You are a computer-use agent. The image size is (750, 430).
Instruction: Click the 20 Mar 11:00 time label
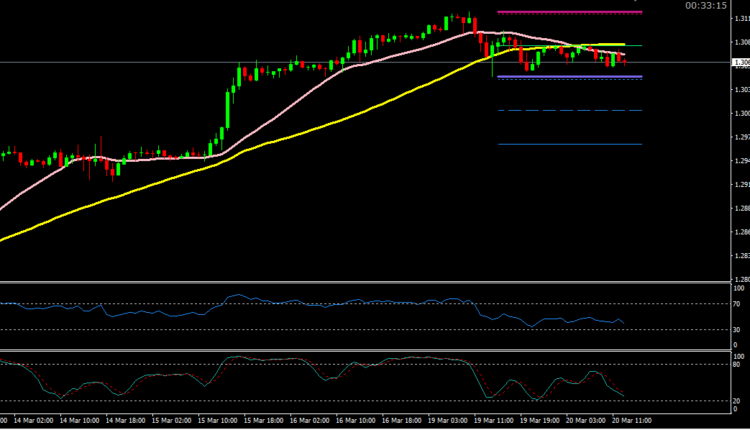pos(630,421)
